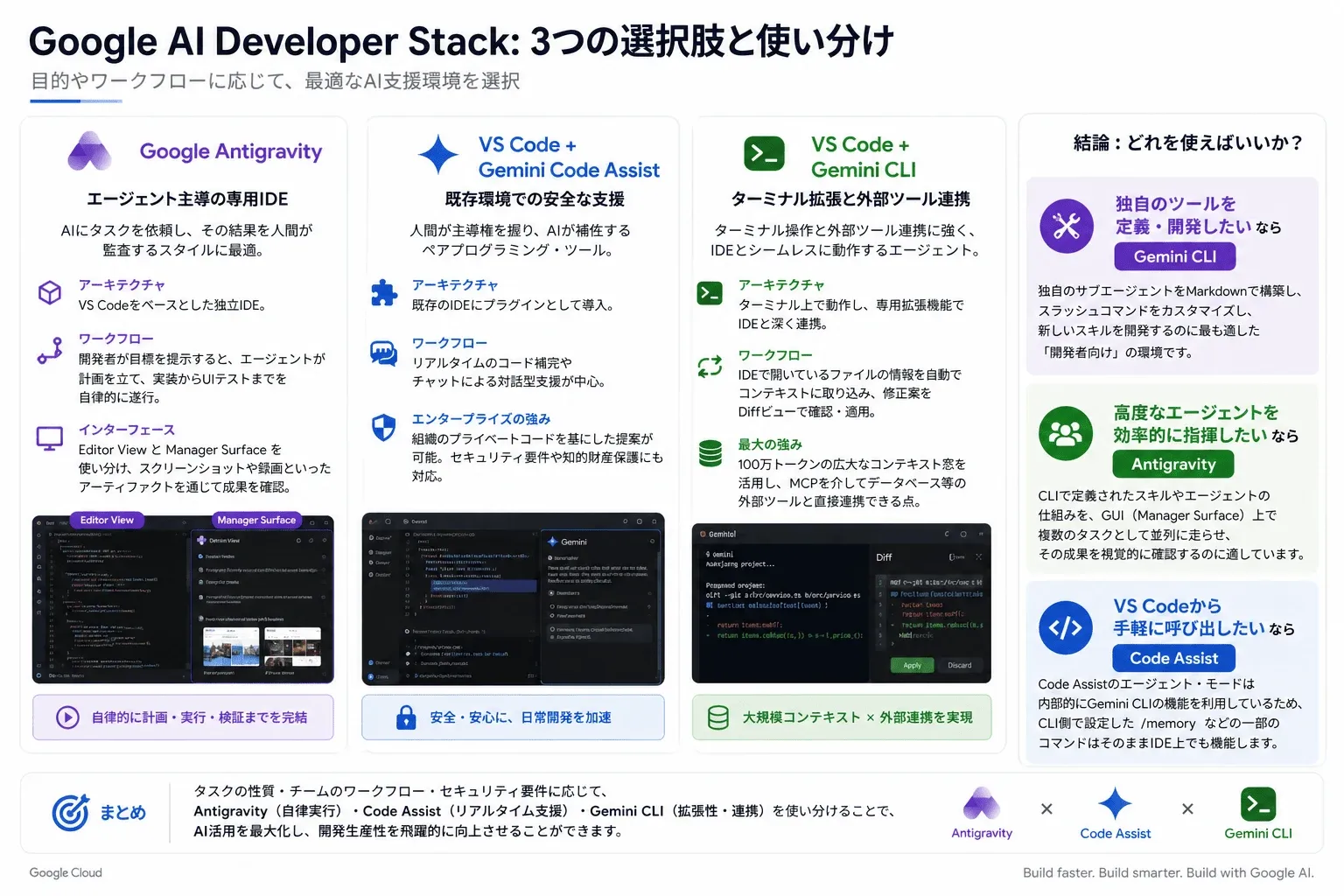Click the Antigravity IDE screenshot thumbnail
Screen dimensions: 1344x896
[x=183, y=599]
